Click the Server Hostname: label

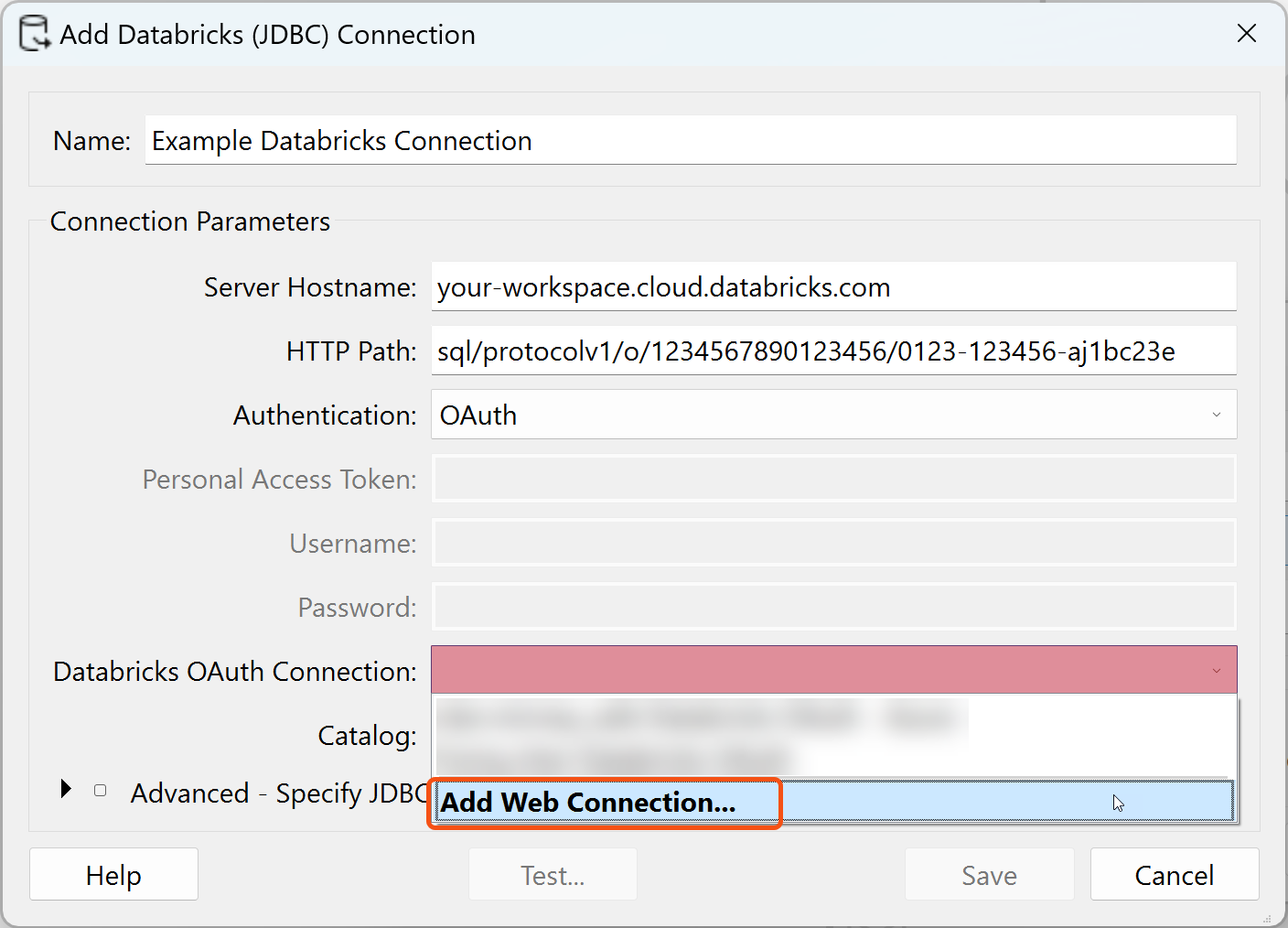(310, 287)
